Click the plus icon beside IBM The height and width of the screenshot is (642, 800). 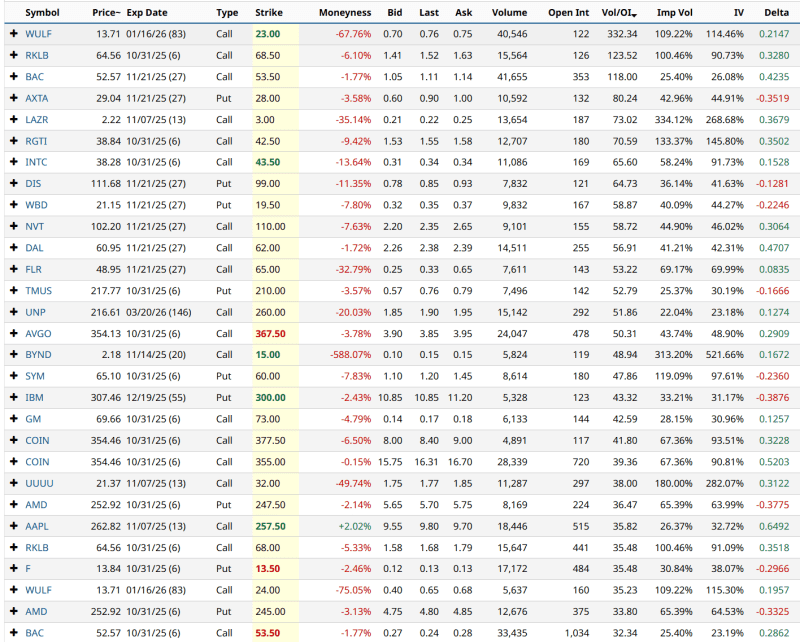point(13,398)
